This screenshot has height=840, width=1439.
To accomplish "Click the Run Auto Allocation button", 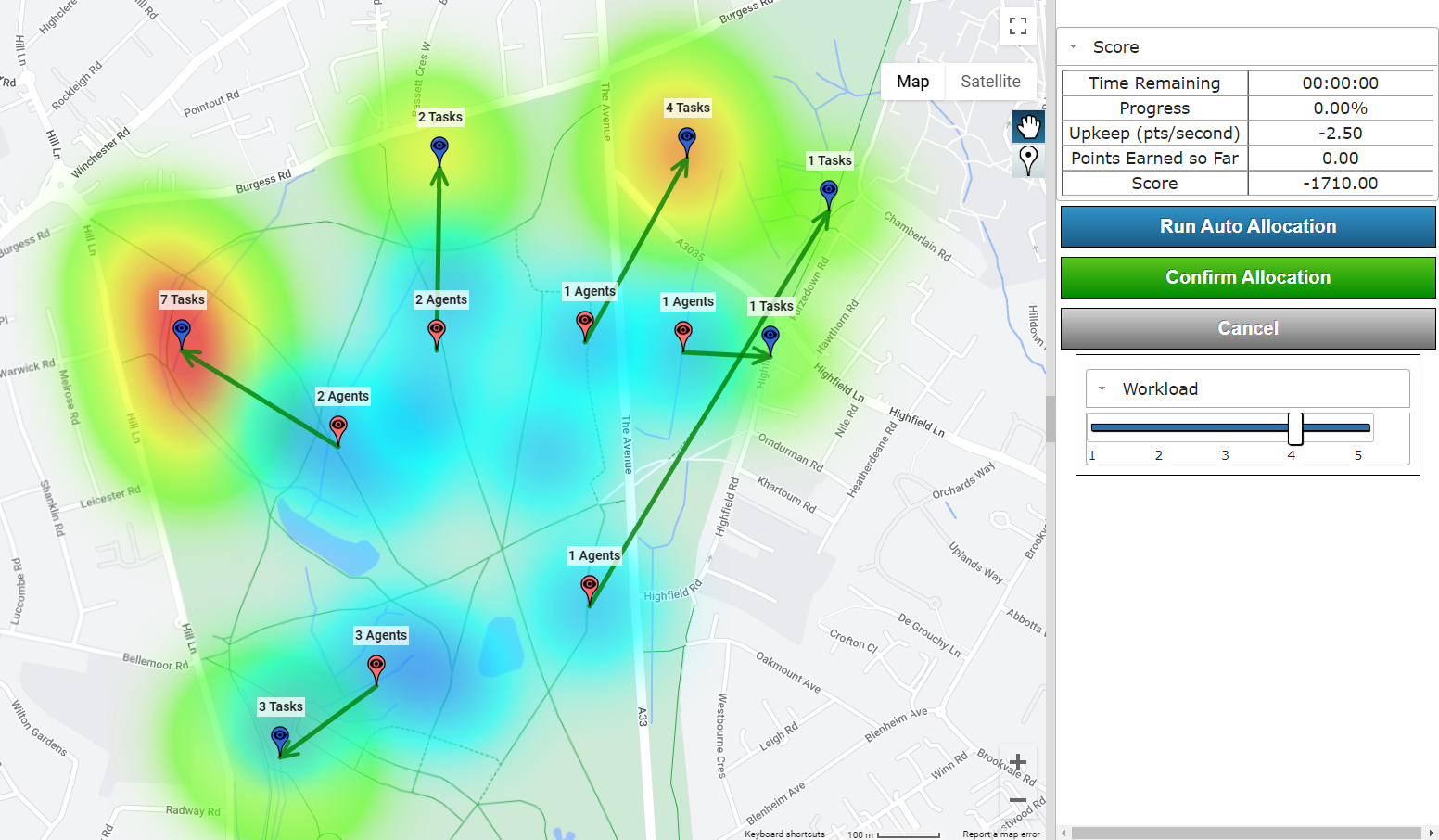I will click(1248, 226).
